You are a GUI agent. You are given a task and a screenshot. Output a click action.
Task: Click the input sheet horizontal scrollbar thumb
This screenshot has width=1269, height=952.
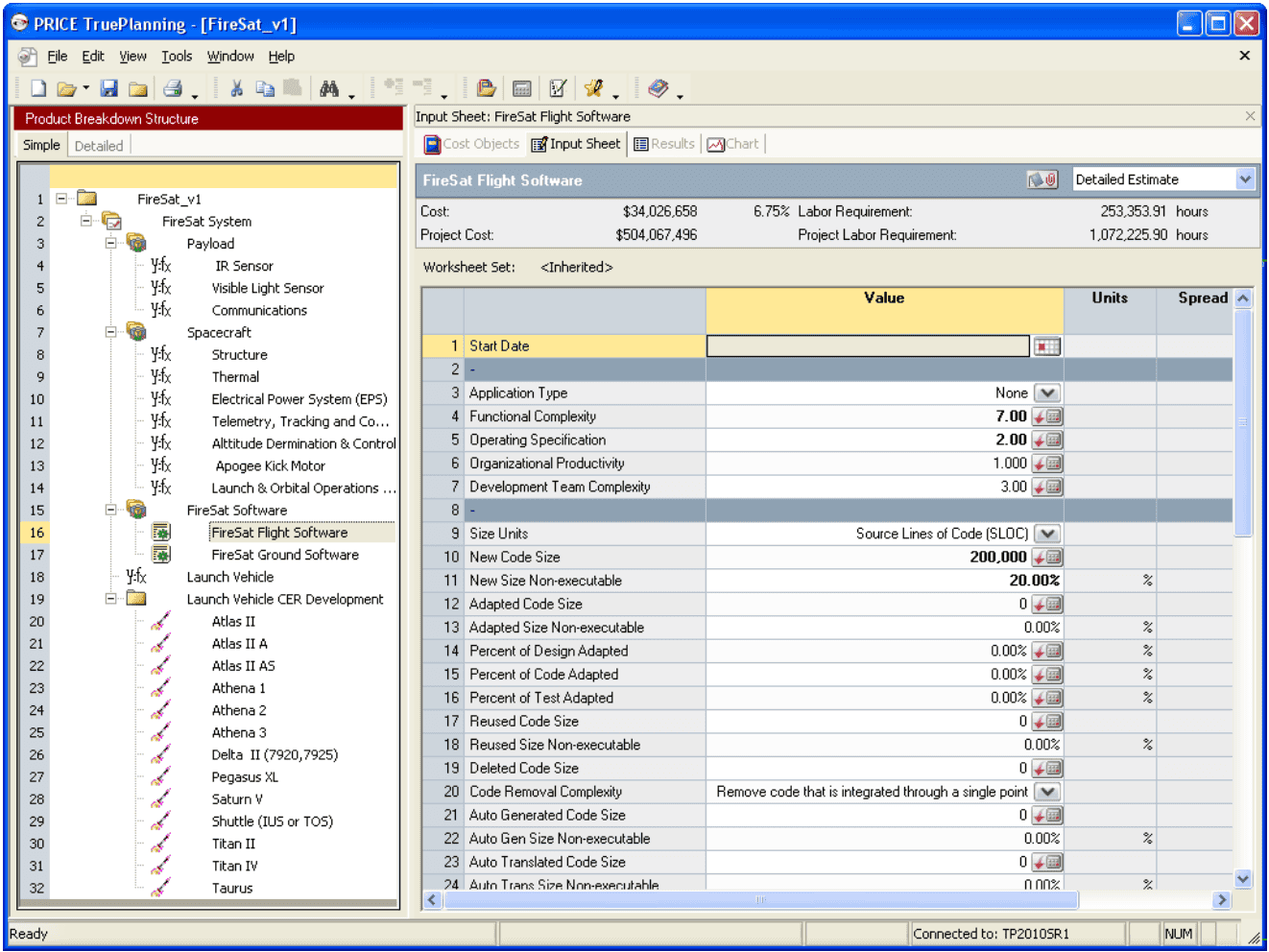pos(760,900)
